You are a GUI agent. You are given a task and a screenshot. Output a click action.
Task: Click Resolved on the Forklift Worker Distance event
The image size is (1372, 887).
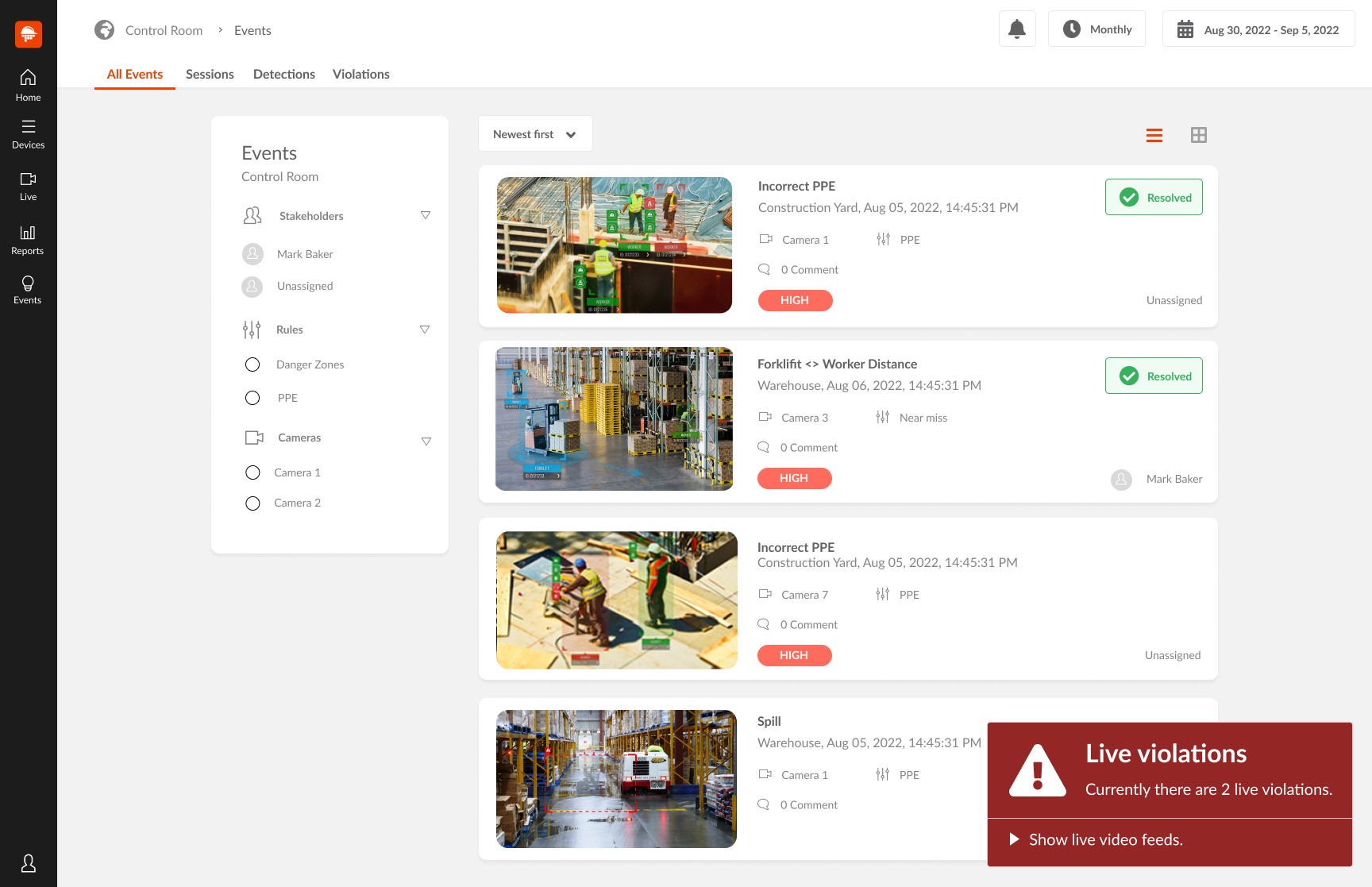pos(1154,376)
